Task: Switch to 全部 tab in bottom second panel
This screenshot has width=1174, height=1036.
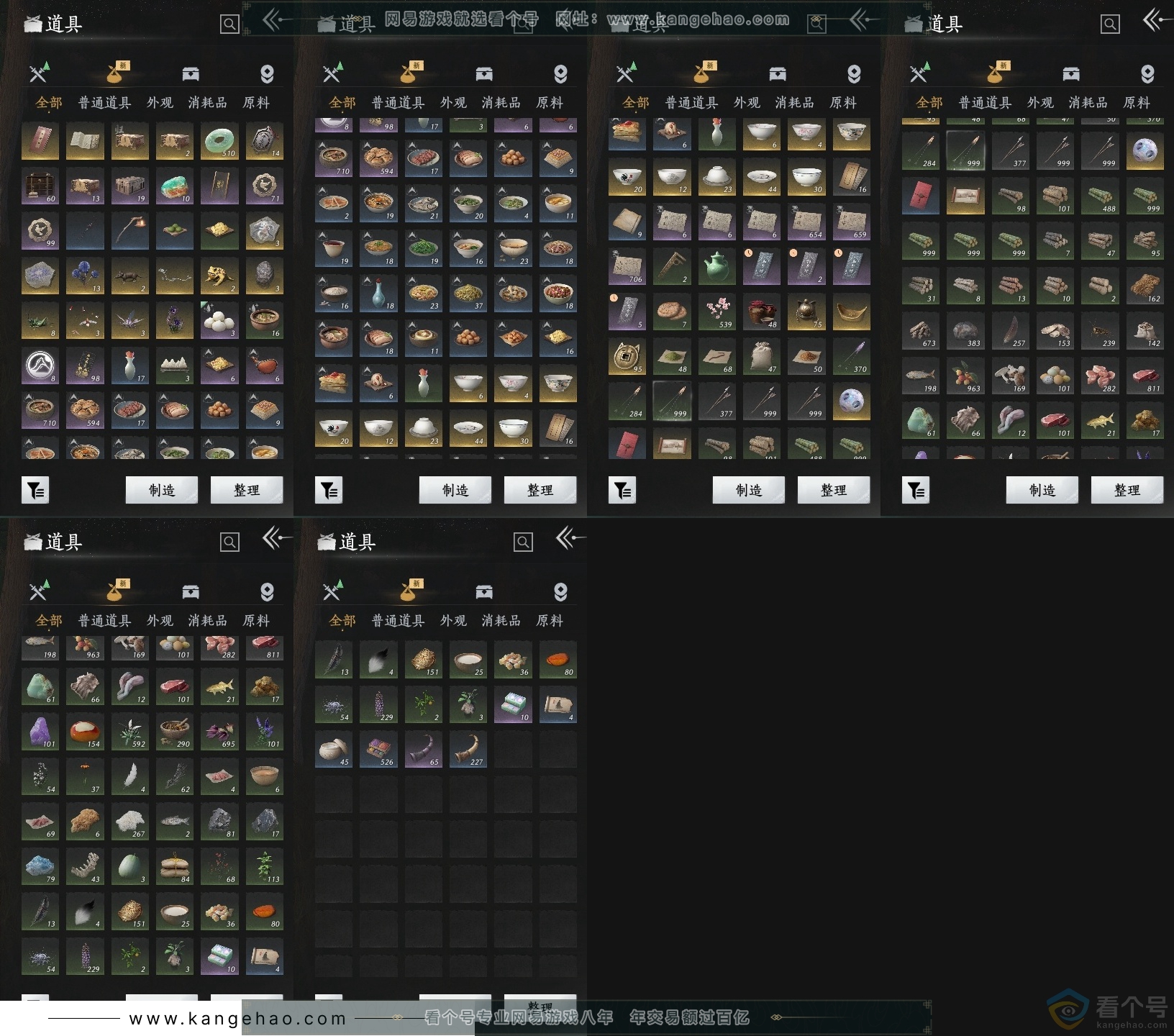Action: pos(342,621)
